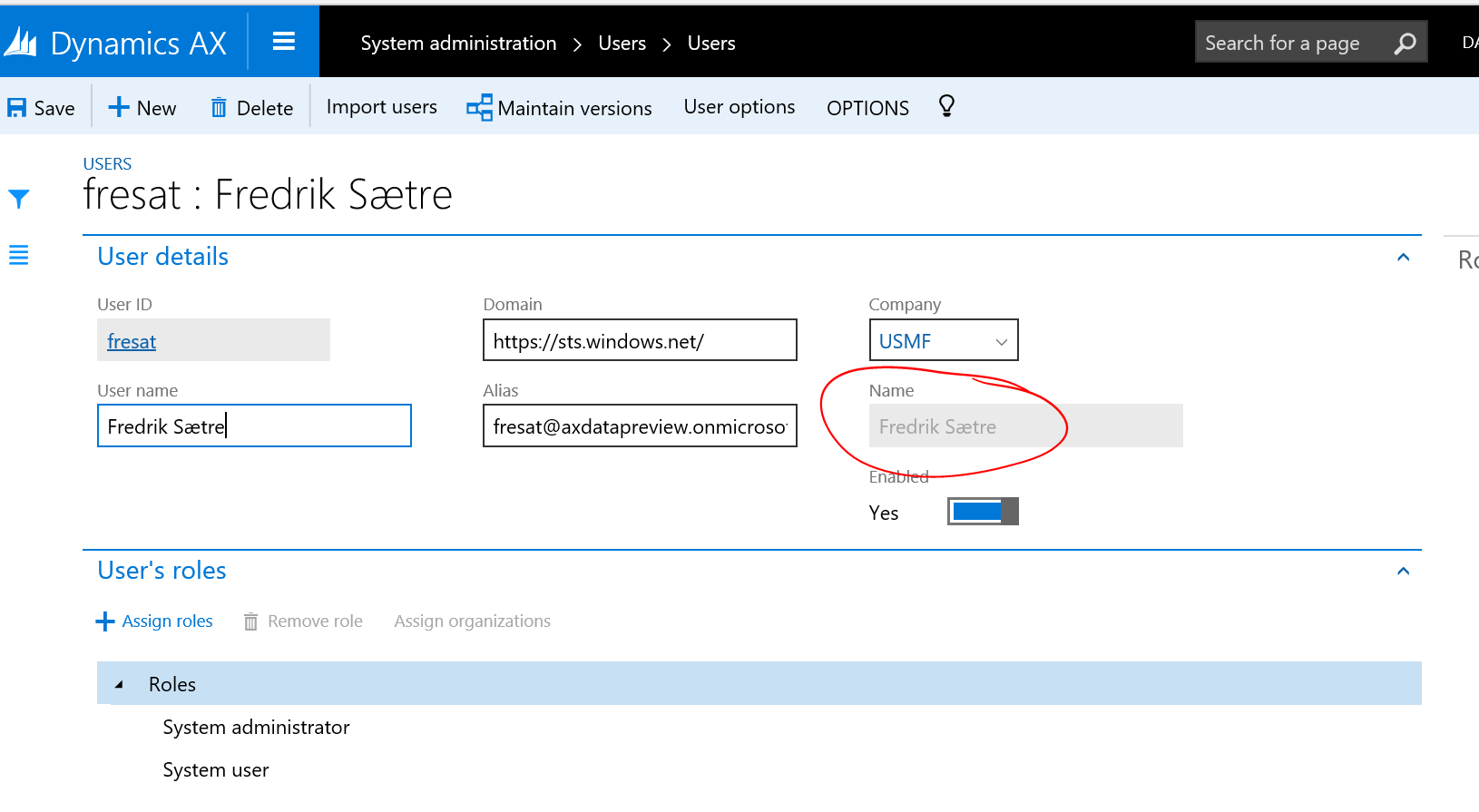This screenshot has height=812, width=1479.
Task: Click the lightbulb icon
Action: tap(946, 107)
